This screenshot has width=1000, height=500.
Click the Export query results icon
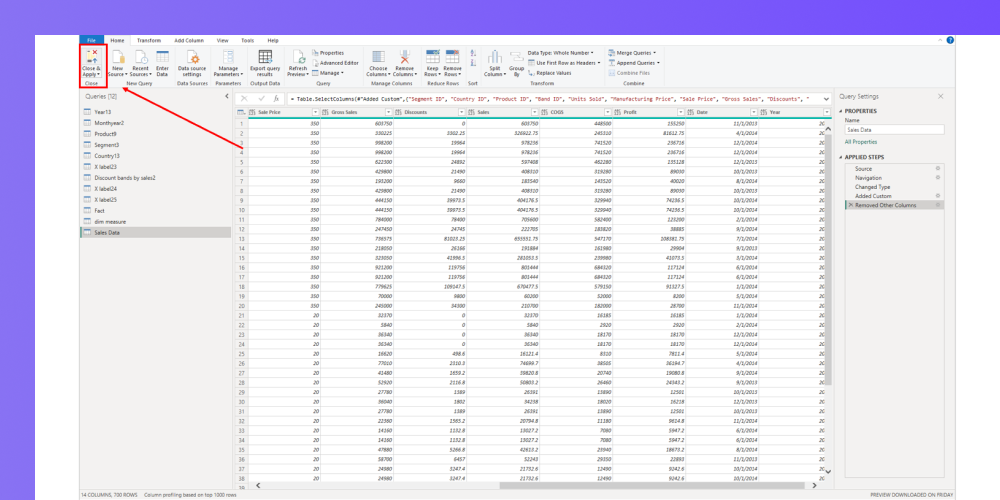[x=265, y=56]
